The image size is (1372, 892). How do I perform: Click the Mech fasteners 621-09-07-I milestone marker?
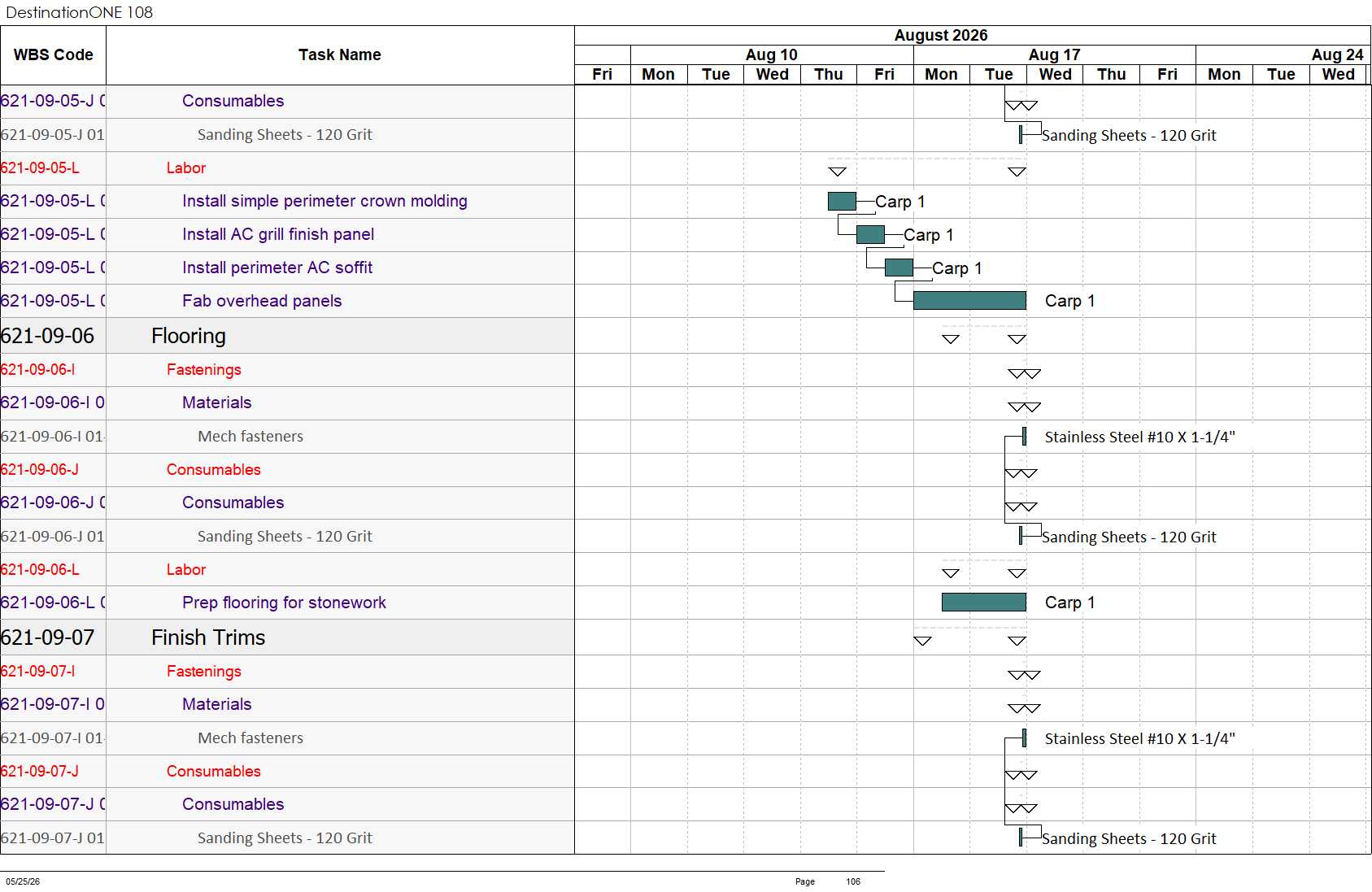1024,738
